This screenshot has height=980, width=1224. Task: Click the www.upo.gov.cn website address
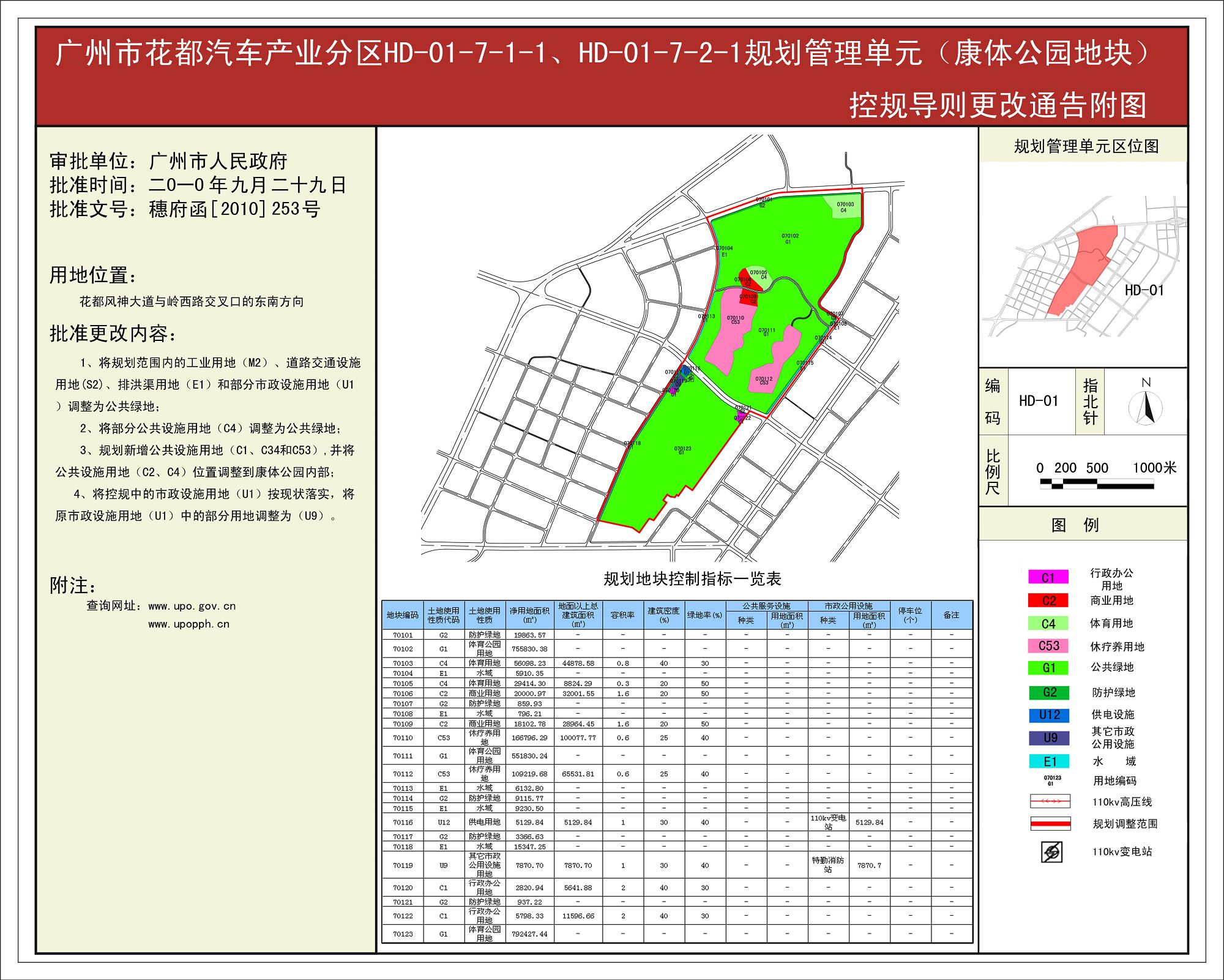click(192, 607)
